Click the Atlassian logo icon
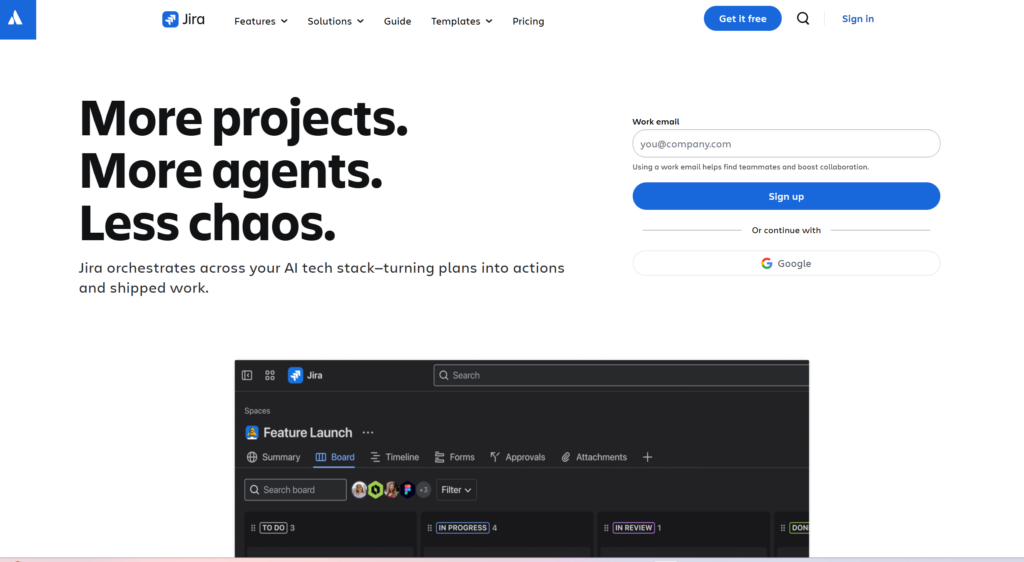This screenshot has height=562, width=1024. (x=15, y=18)
